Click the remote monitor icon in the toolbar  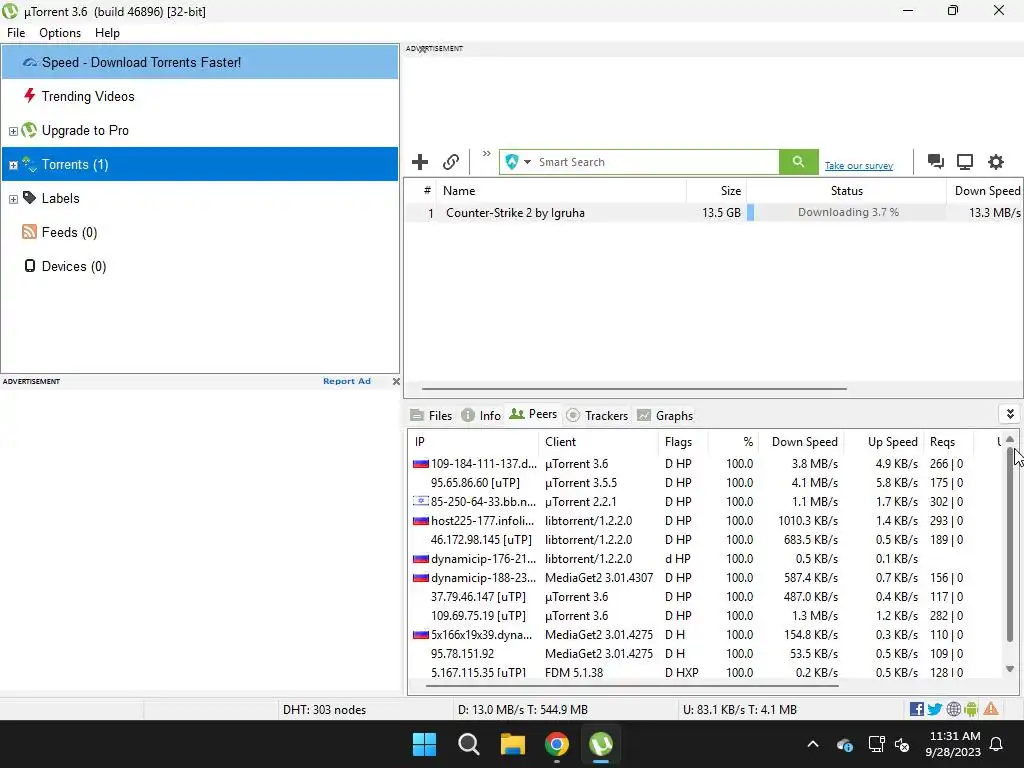tap(965, 161)
